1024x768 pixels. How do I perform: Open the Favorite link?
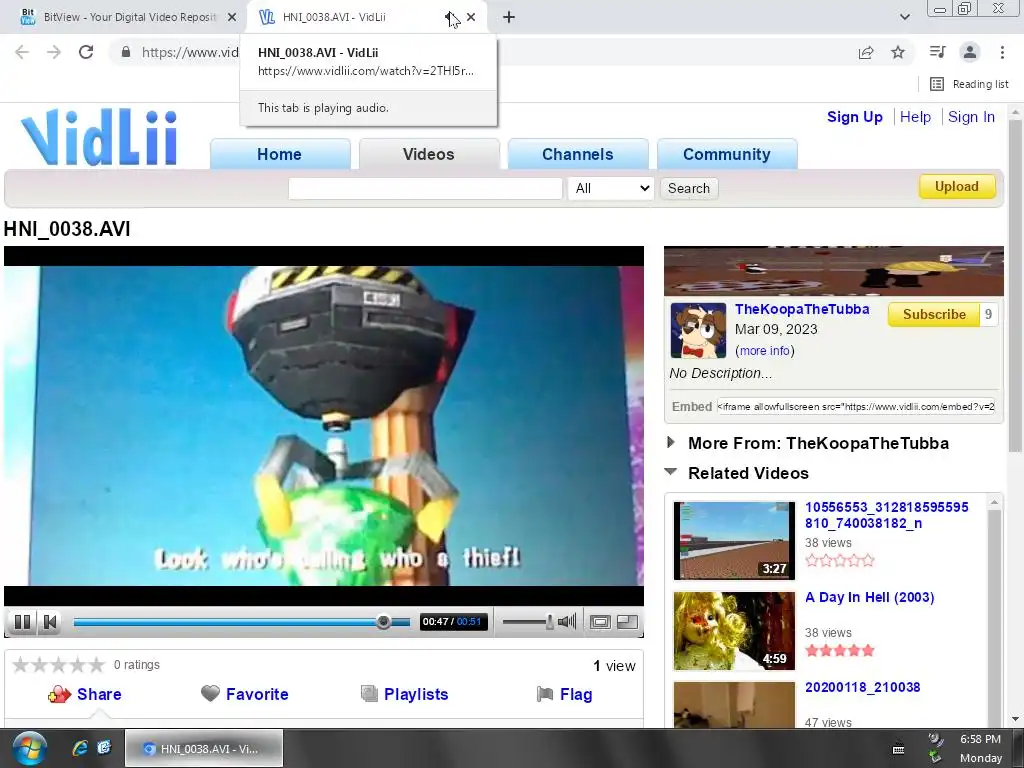pos(257,694)
